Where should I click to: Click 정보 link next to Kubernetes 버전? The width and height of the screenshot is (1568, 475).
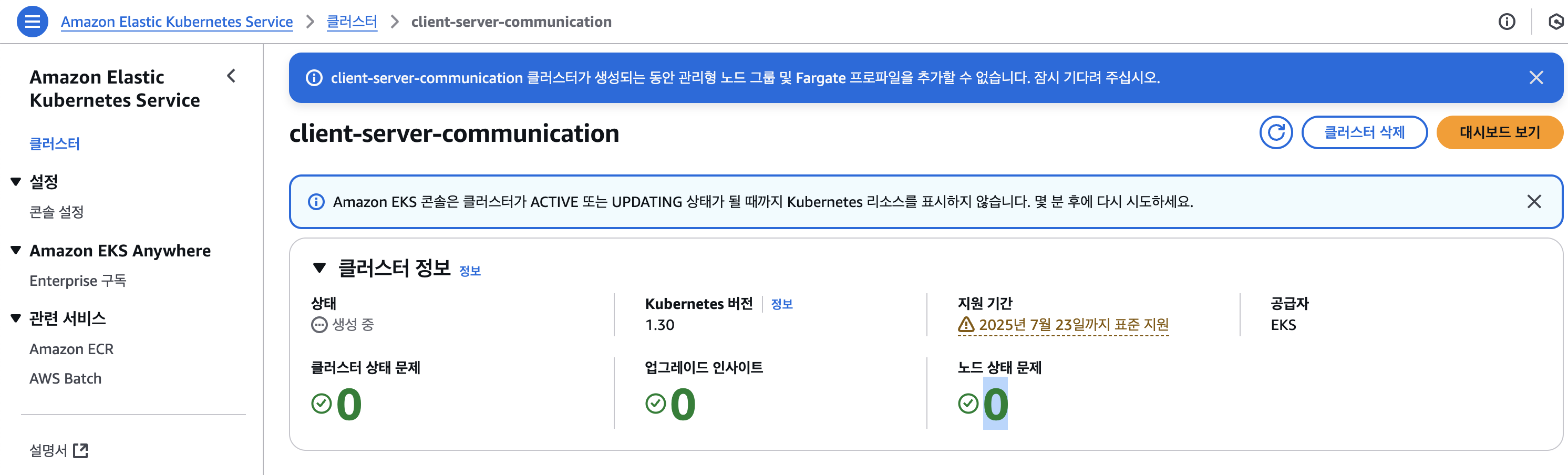point(781,304)
